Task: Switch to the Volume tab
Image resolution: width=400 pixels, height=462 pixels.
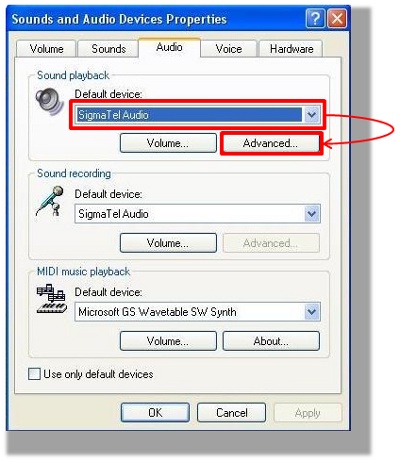Action: [46, 49]
